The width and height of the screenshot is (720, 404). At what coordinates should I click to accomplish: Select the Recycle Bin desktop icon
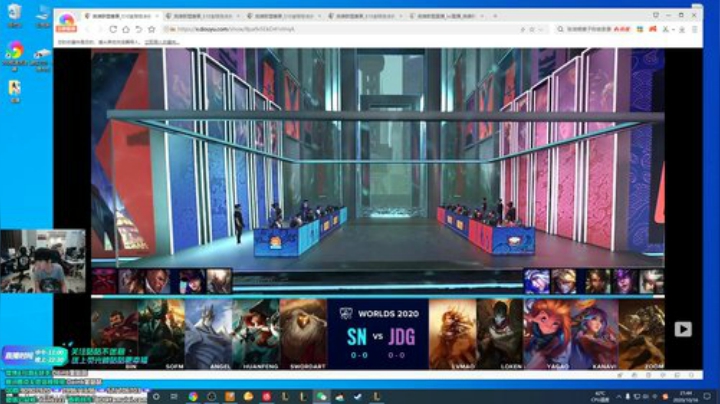[x=15, y=16]
